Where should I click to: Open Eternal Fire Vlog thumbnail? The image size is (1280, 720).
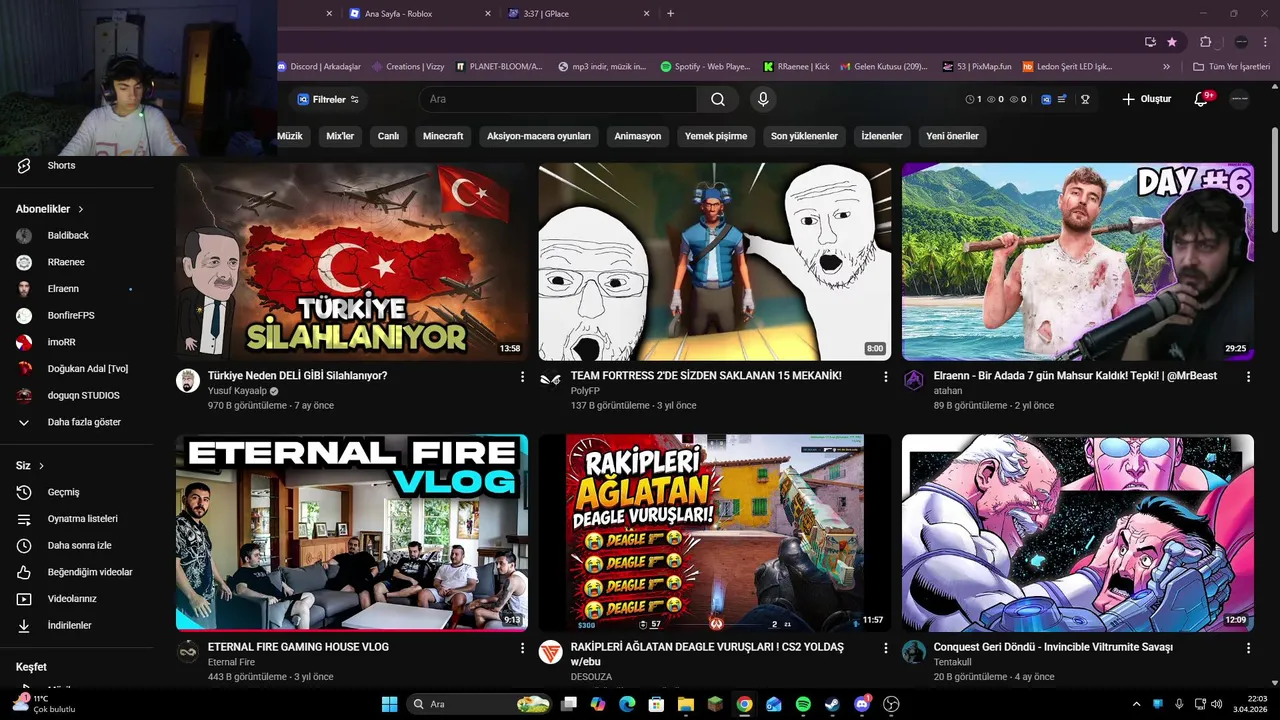(x=352, y=532)
